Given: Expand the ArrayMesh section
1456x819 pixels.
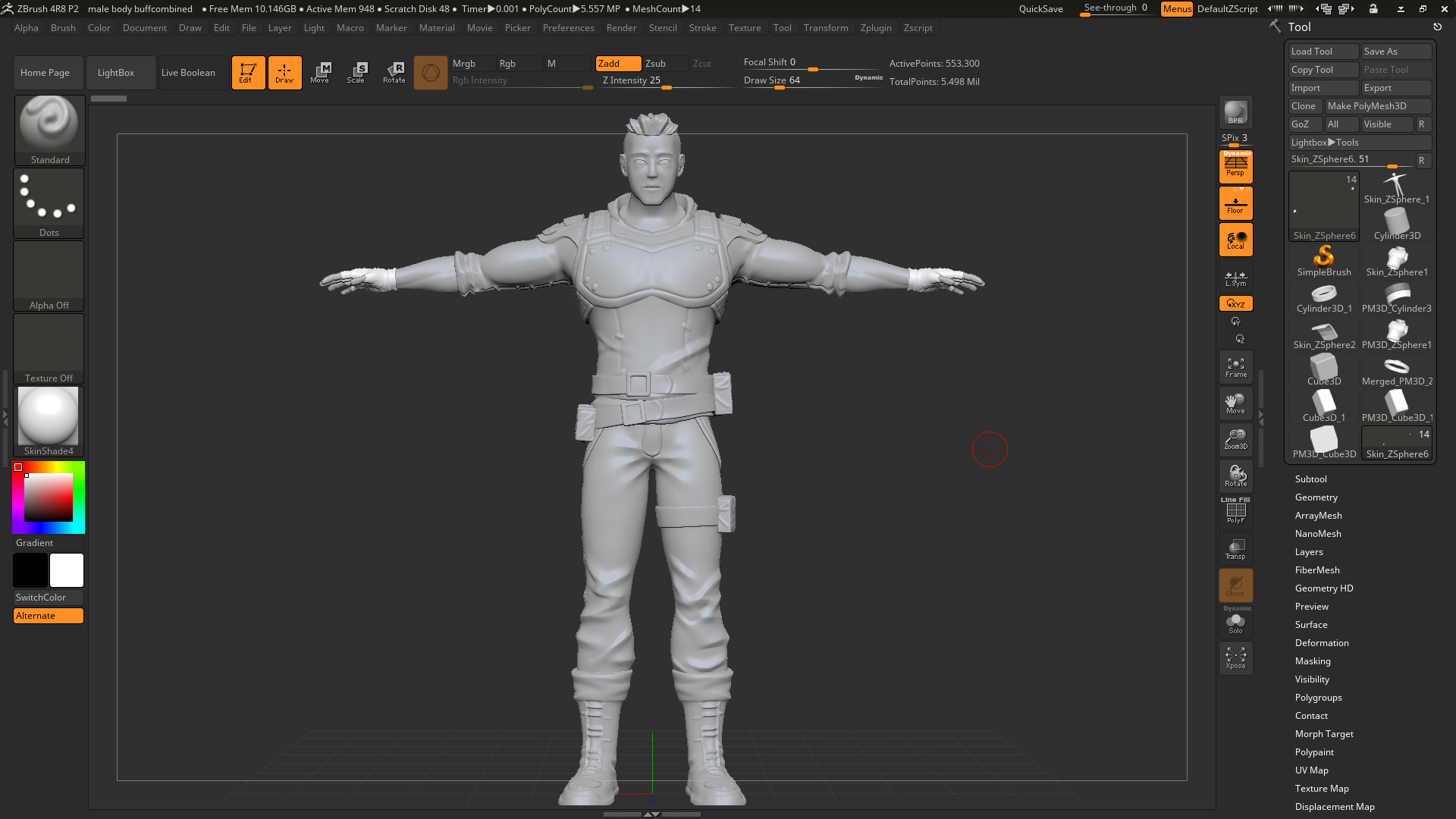Looking at the screenshot, I should pyautogui.click(x=1319, y=516).
